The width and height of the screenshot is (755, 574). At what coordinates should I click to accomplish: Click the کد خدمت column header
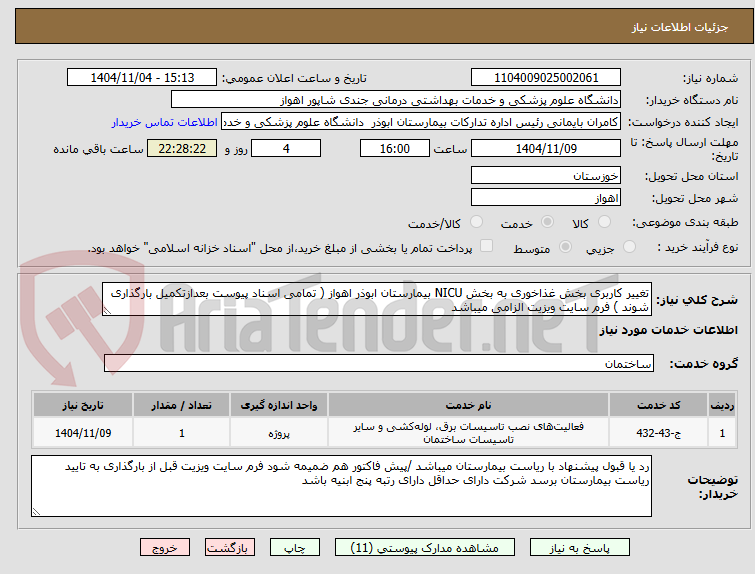tap(658, 405)
